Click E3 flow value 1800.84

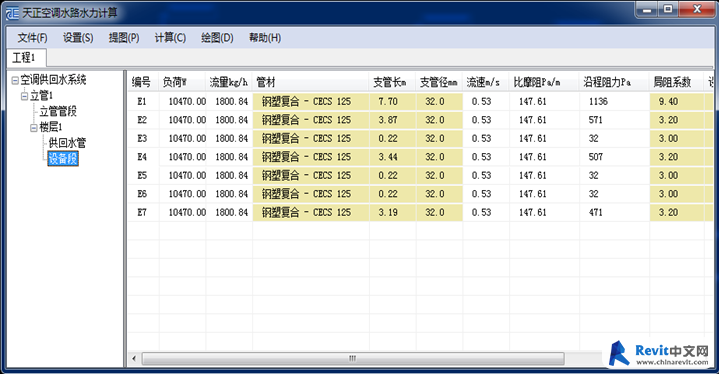[x=229, y=138]
